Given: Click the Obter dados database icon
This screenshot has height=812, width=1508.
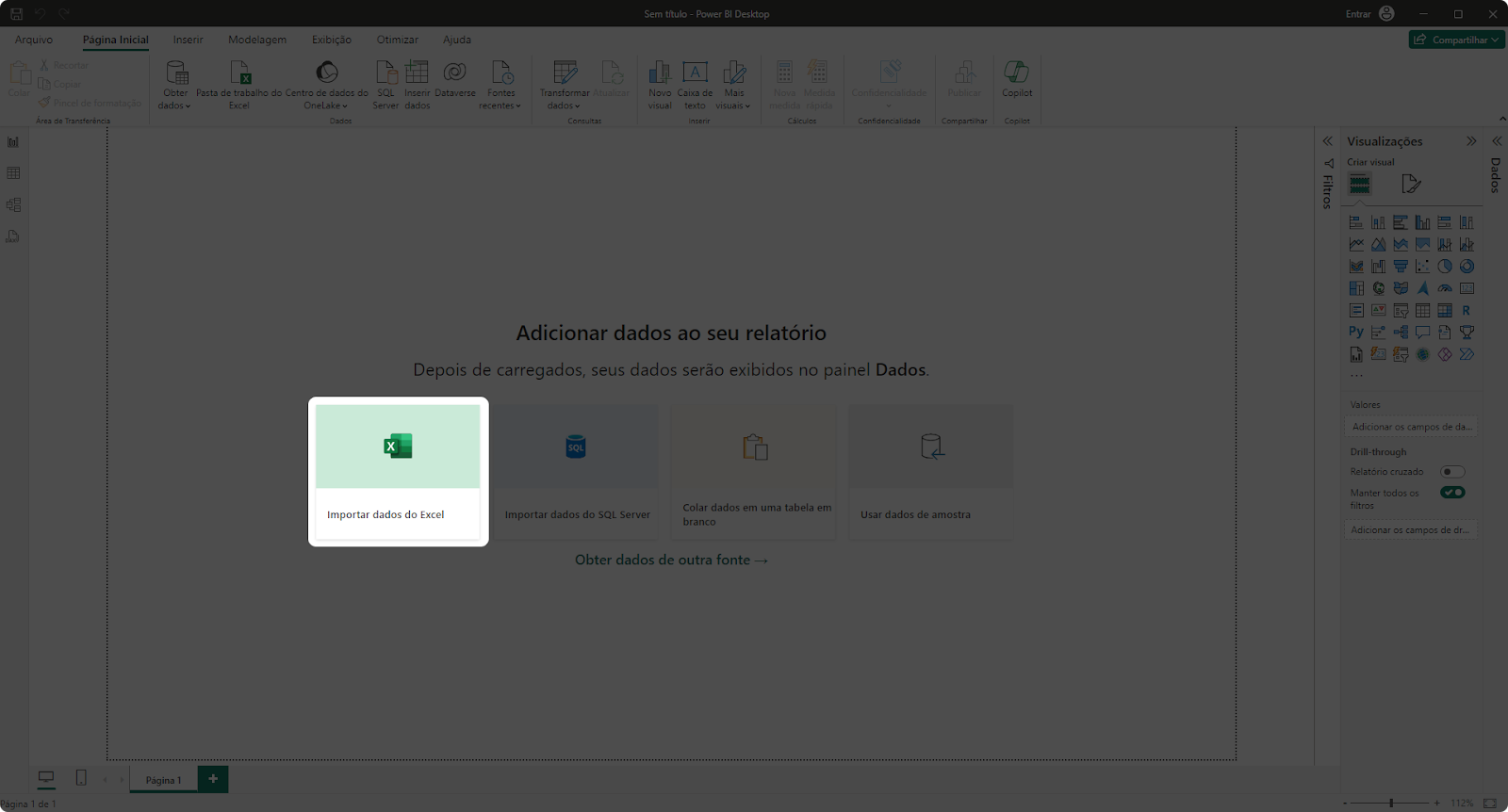Looking at the screenshot, I should (176, 73).
